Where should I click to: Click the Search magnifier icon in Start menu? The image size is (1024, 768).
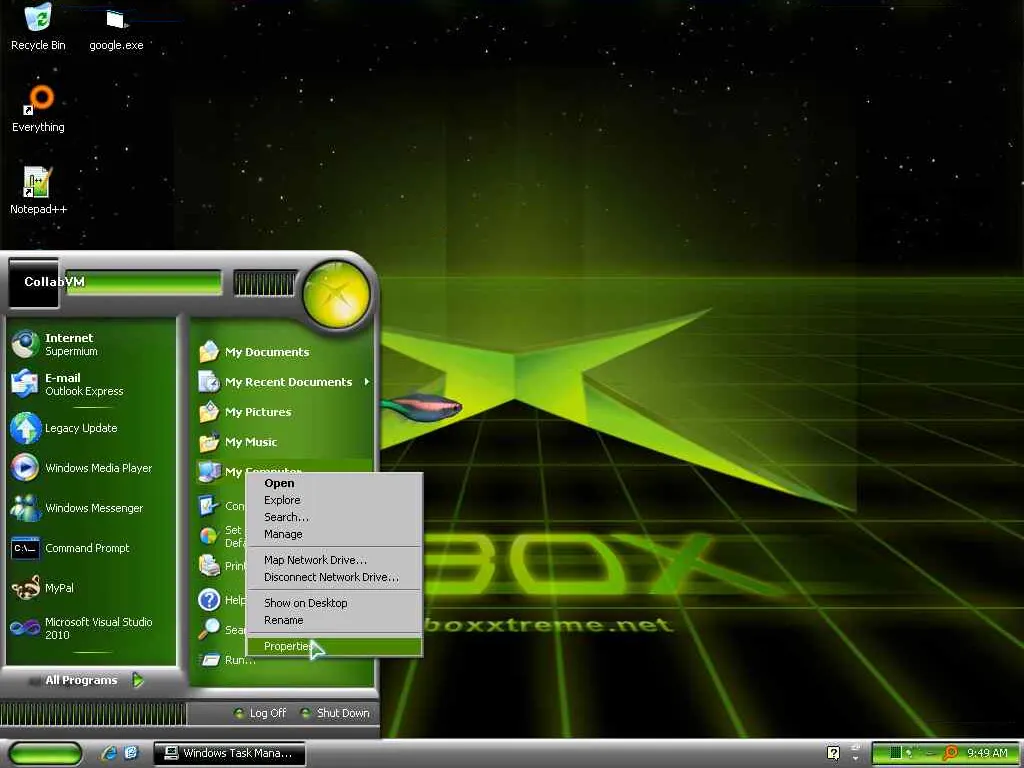click(x=209, y=628)
